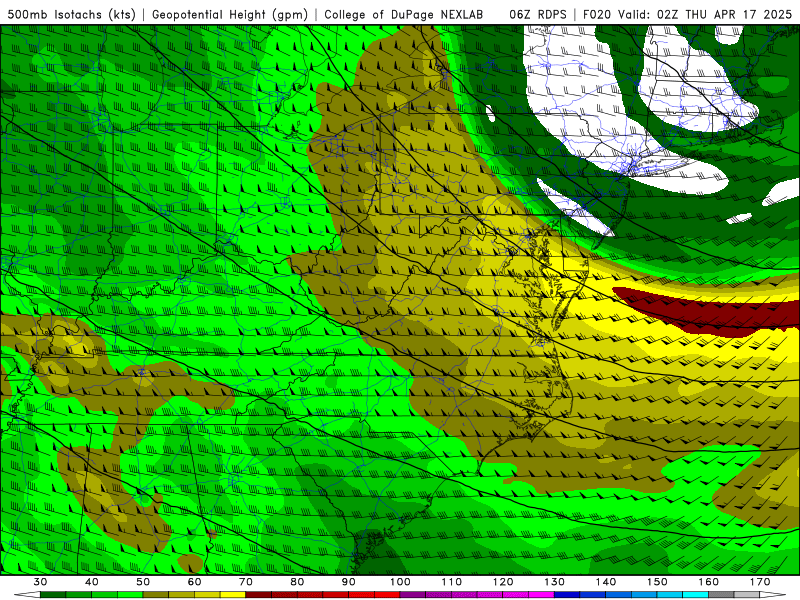Click the legend value 140
The width and height of the screenshot is (800, 600).
606,582
